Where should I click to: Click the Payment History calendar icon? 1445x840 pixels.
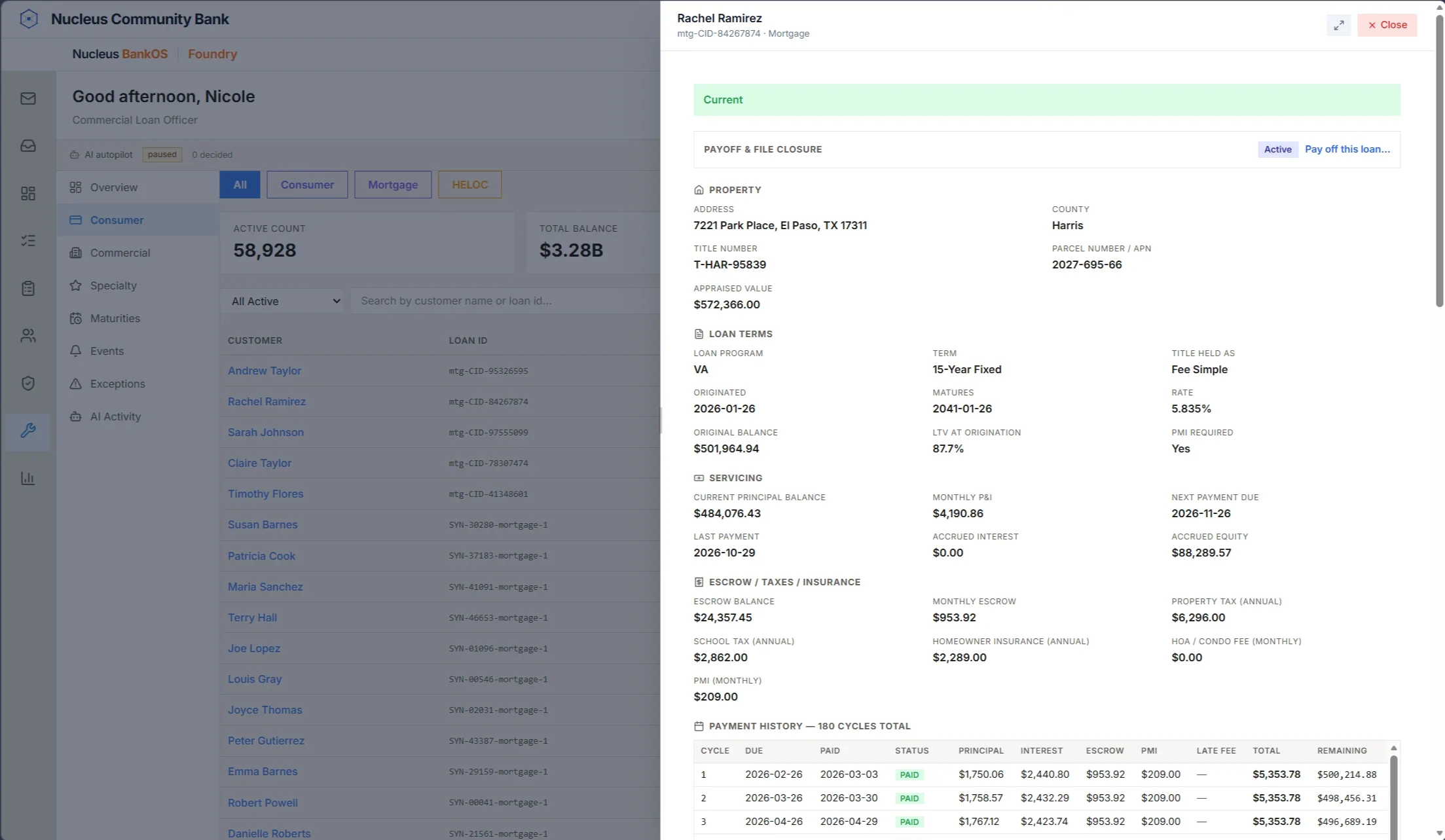point(699,726)
